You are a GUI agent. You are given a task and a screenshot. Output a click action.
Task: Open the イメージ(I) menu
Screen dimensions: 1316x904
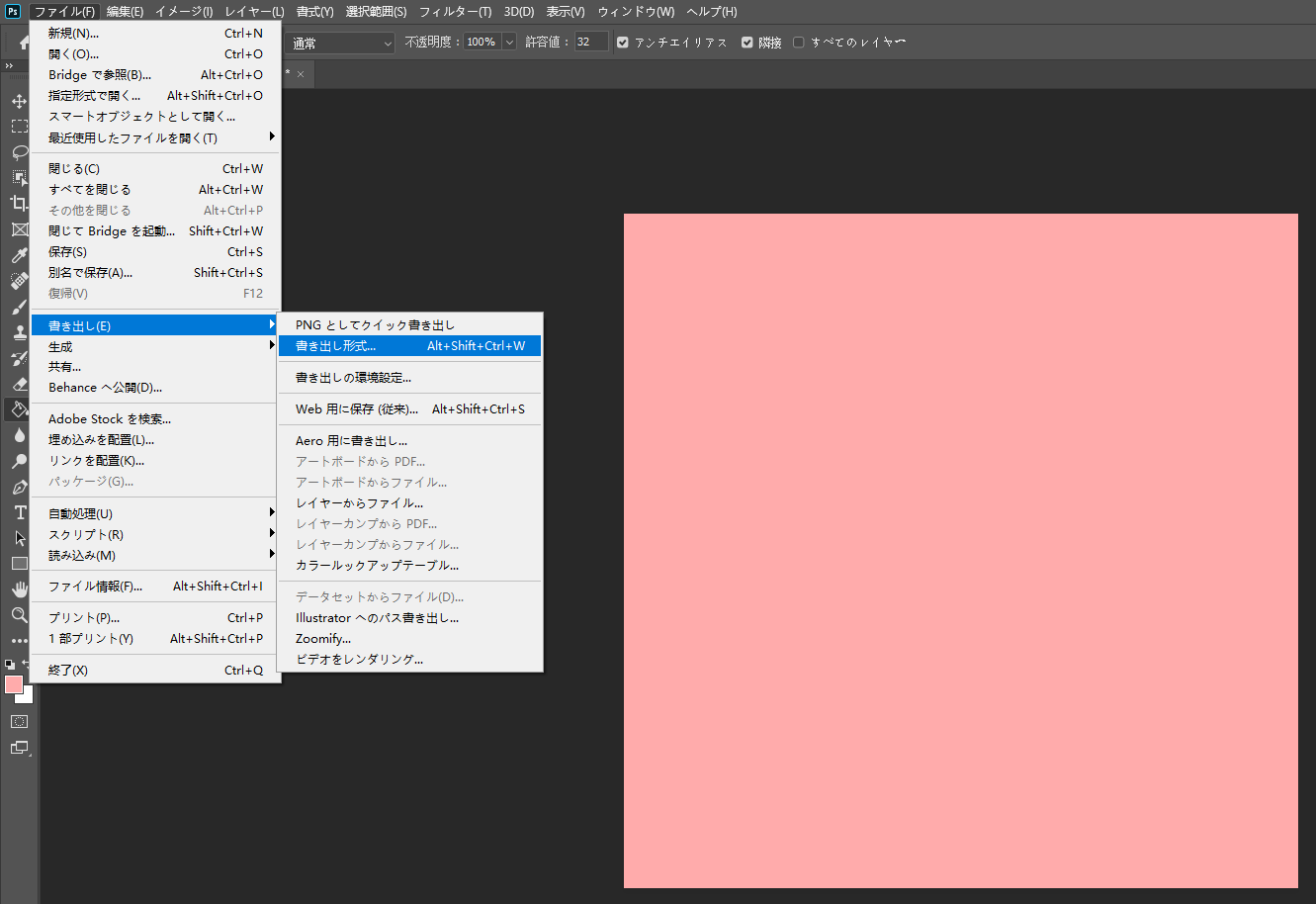184,12
